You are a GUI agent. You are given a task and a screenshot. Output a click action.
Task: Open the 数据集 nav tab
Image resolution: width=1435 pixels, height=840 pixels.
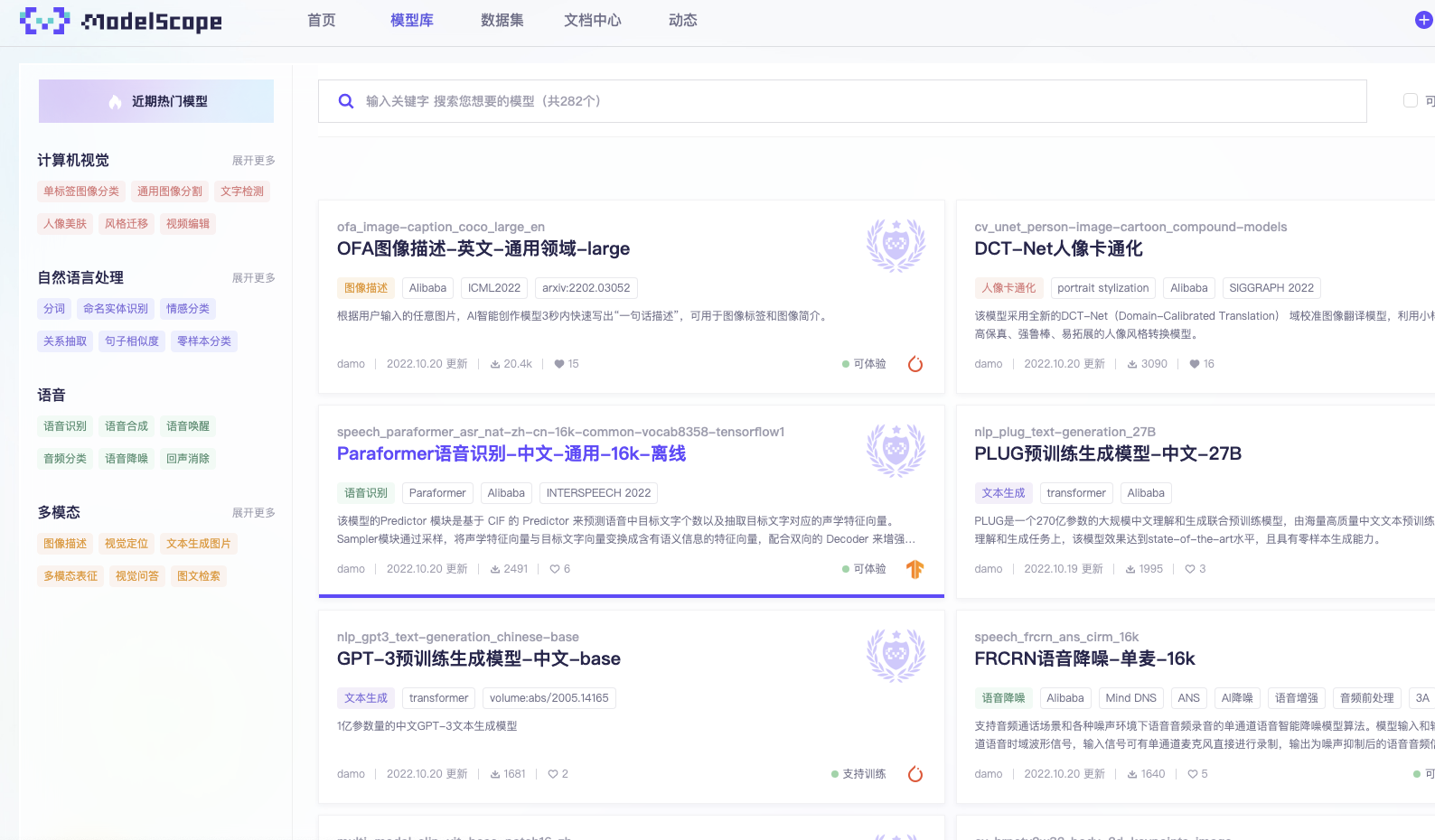pos(502,20)
